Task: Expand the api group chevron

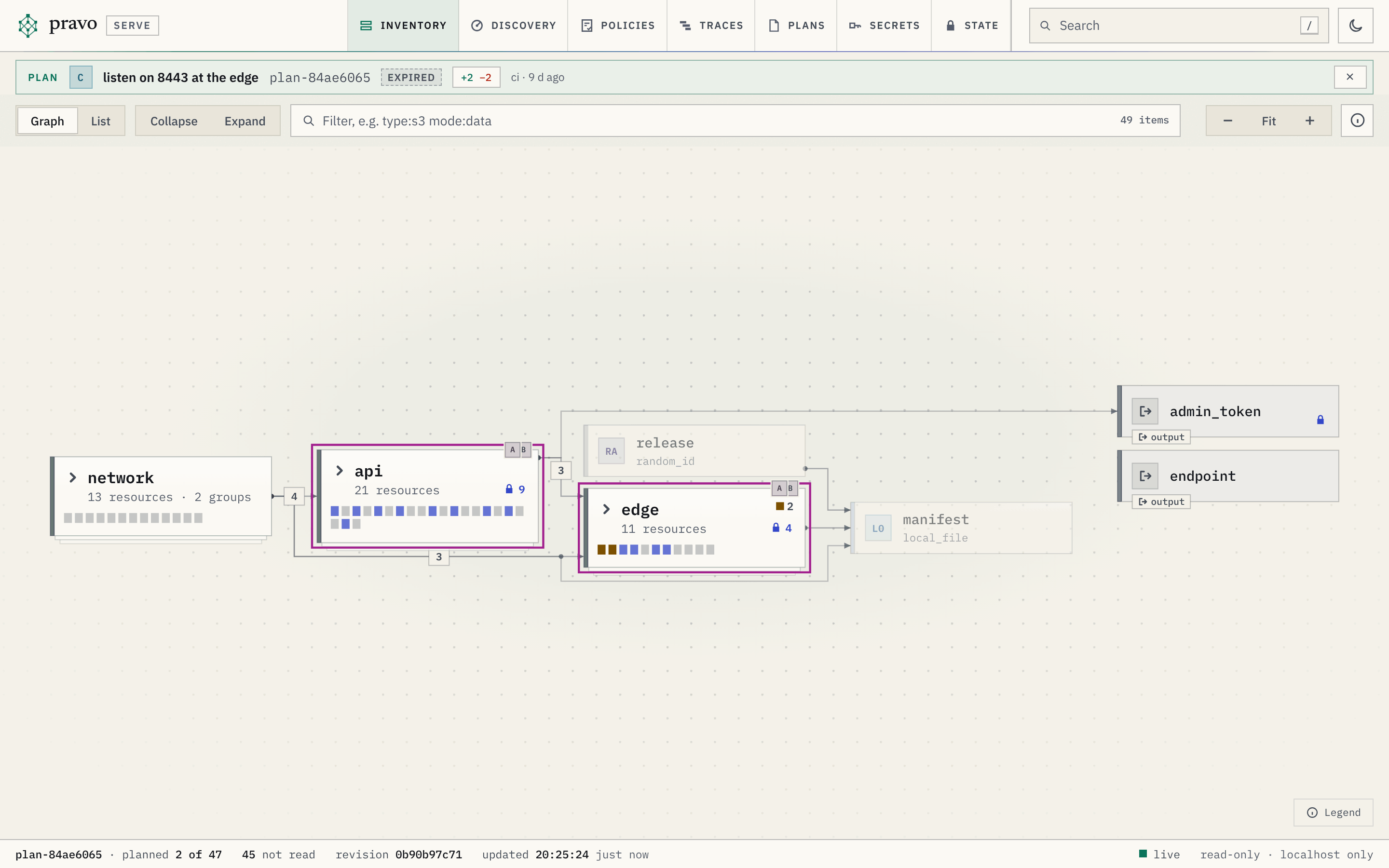Action: (x=339, y=471)
